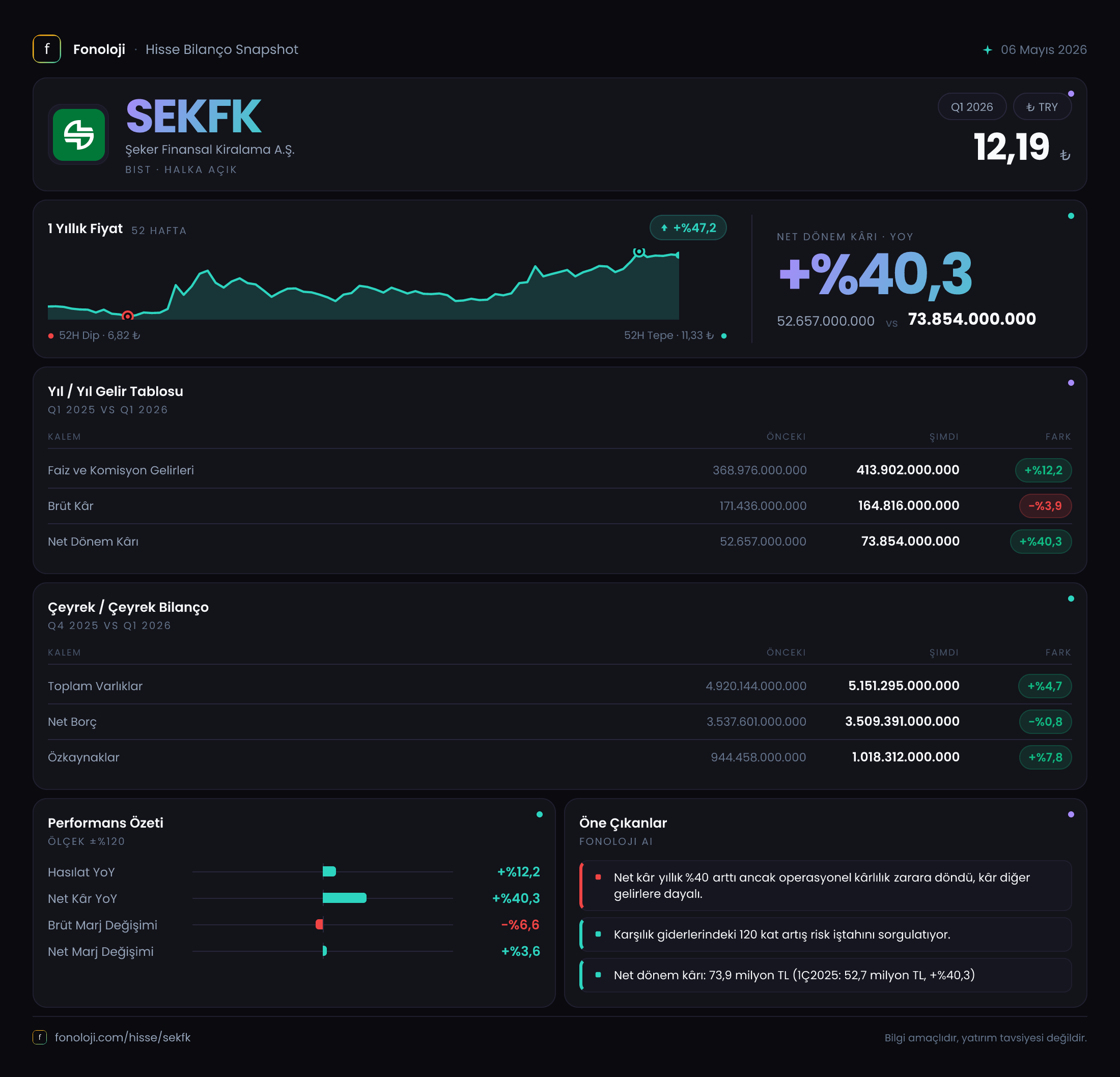Click the highlight "Net dönem kârı: 73,9 milyon TL"
This screenshot has height=1077, width=1120.
pos(825,975)
